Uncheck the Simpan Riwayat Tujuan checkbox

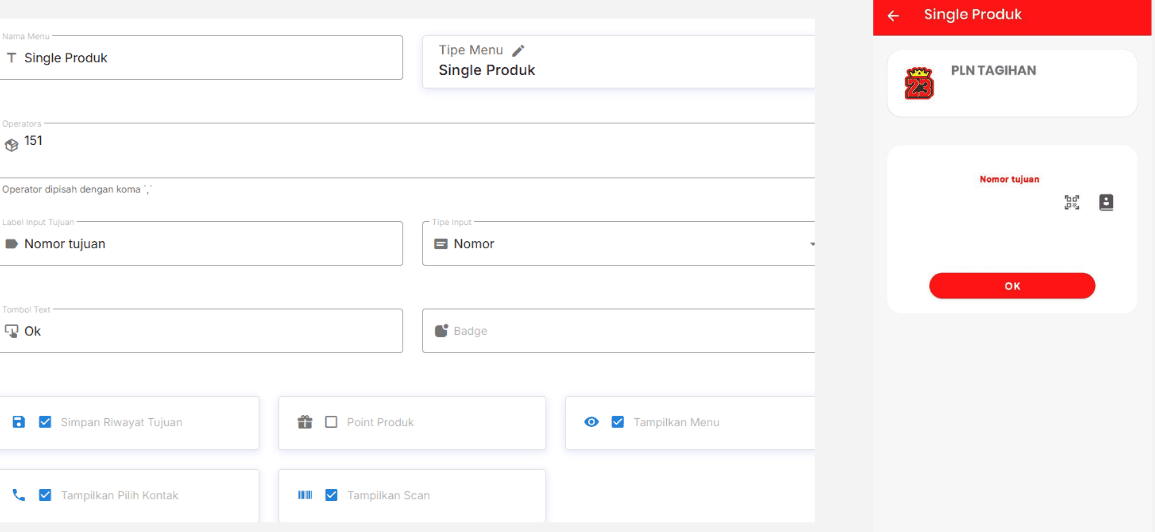[x=45, y=422]
